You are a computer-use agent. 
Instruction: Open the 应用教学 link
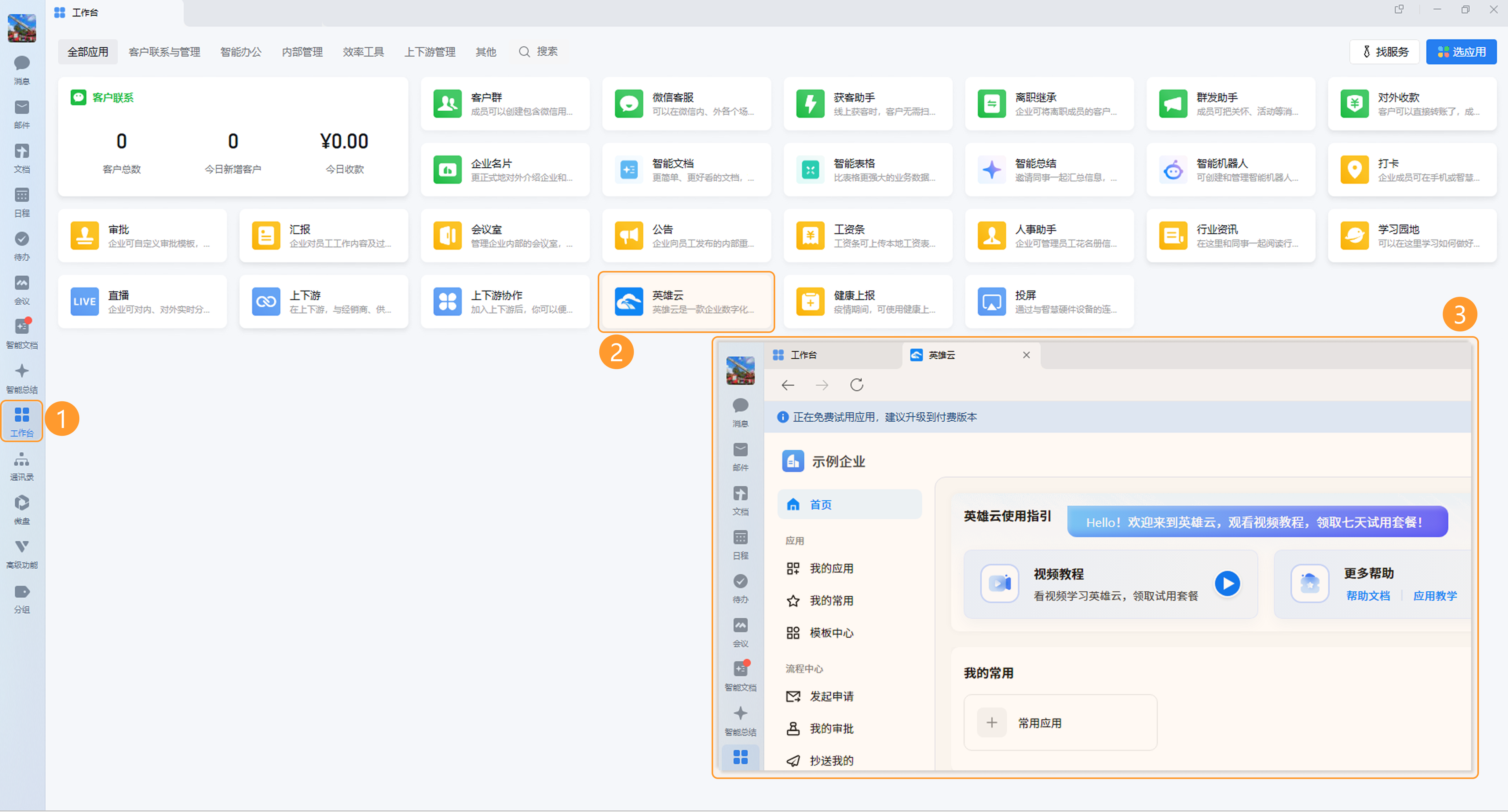tap(1435, 596)
